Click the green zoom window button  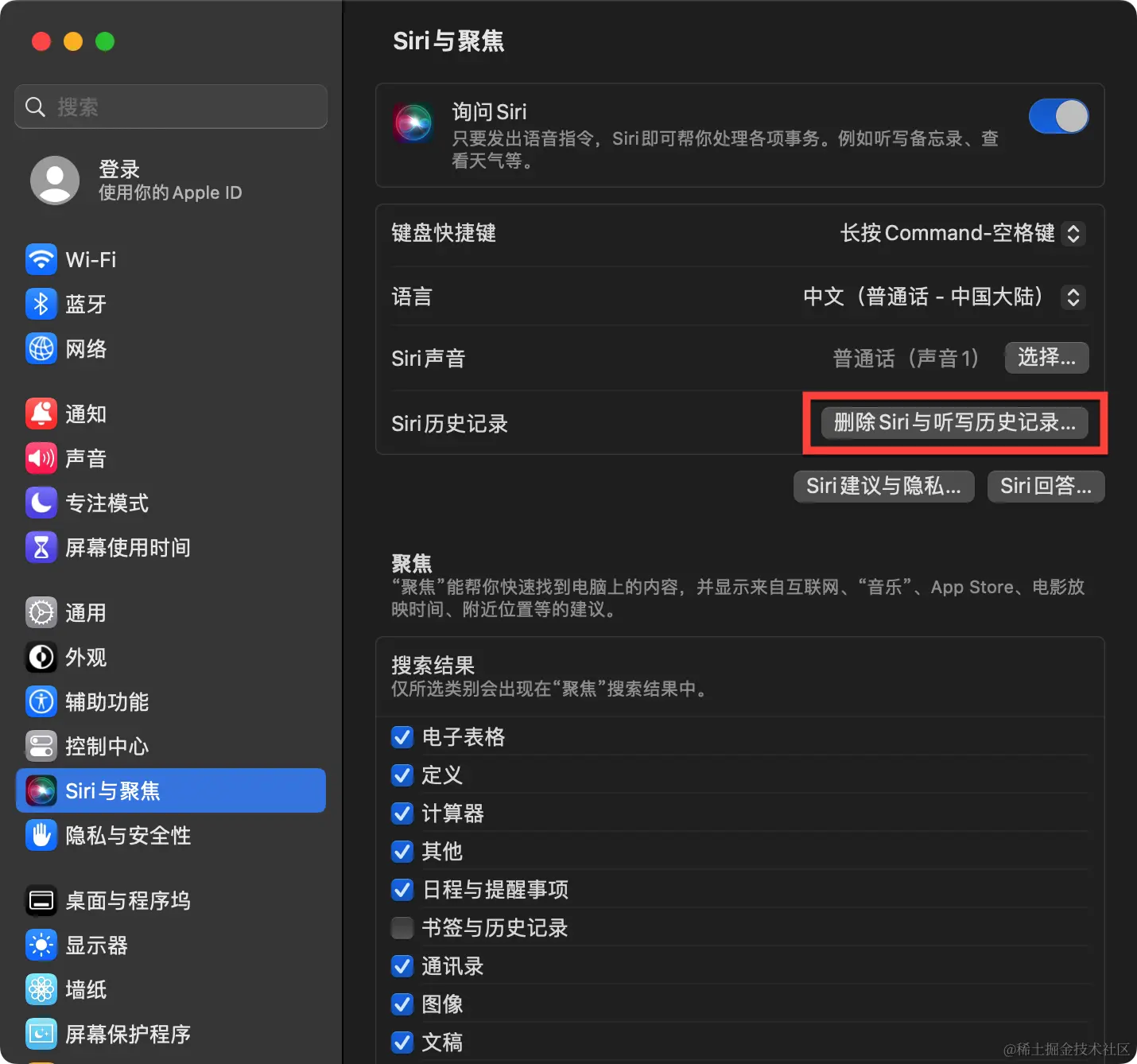[105, 41]
